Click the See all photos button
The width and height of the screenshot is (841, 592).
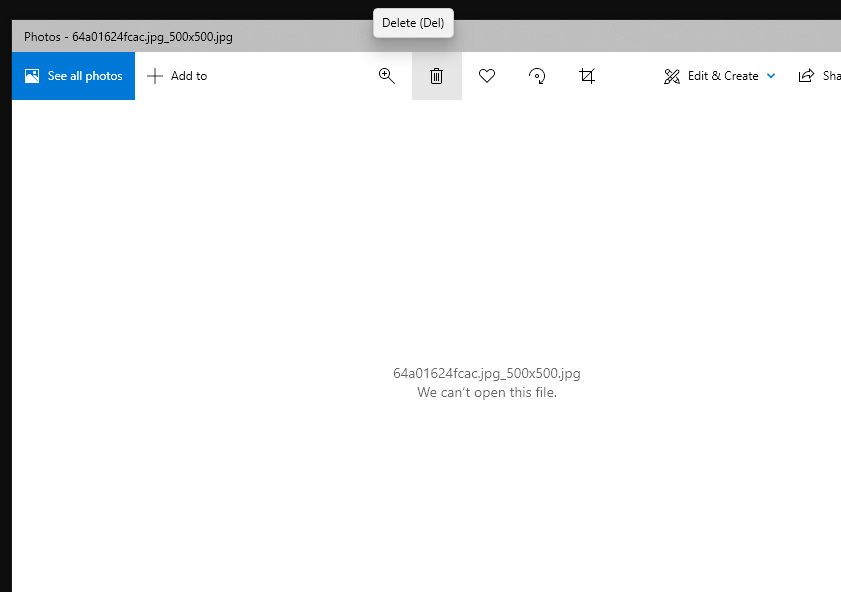tap(73, 75)
